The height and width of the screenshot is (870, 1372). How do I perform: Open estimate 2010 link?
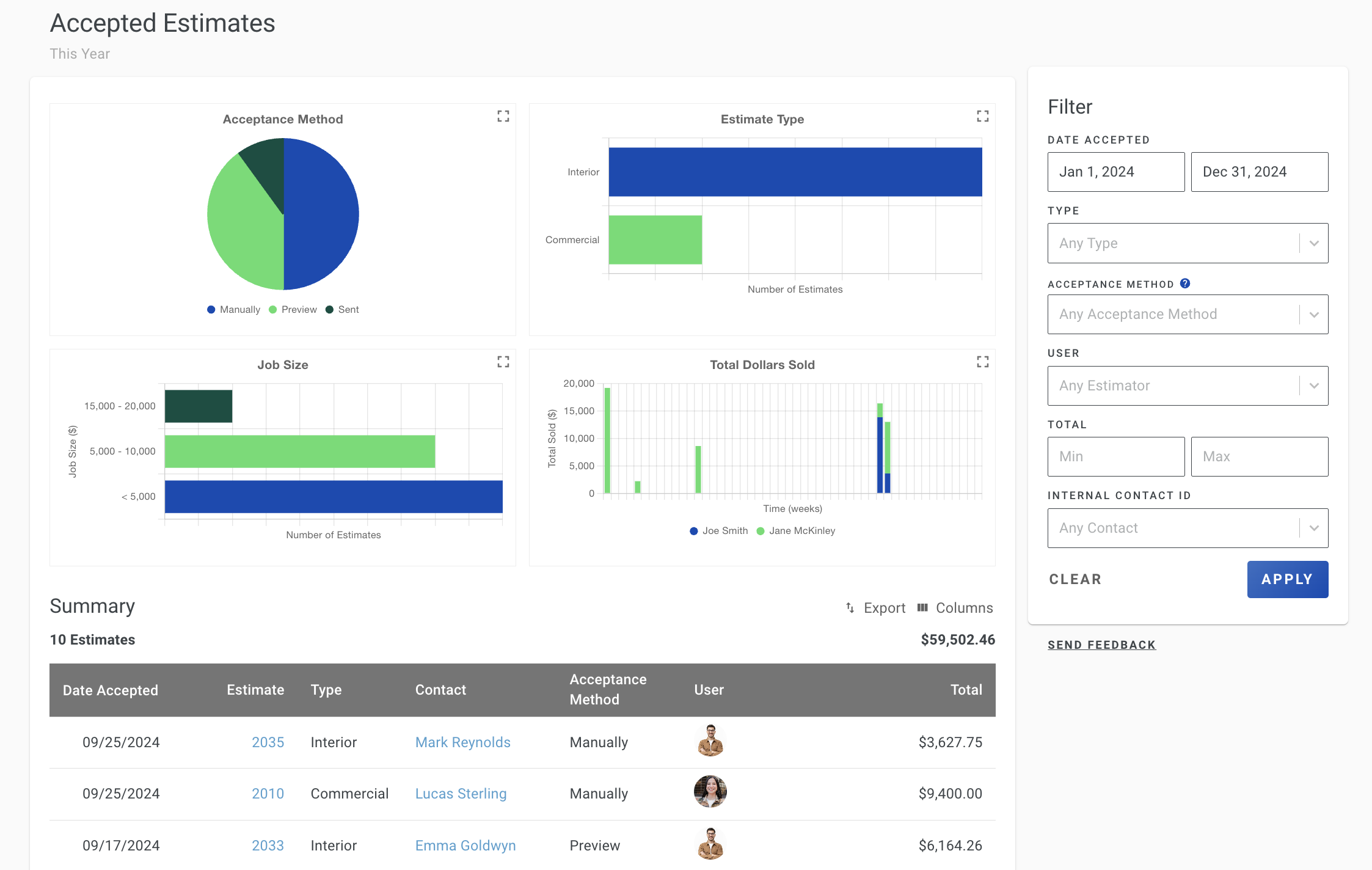[268, 794]
